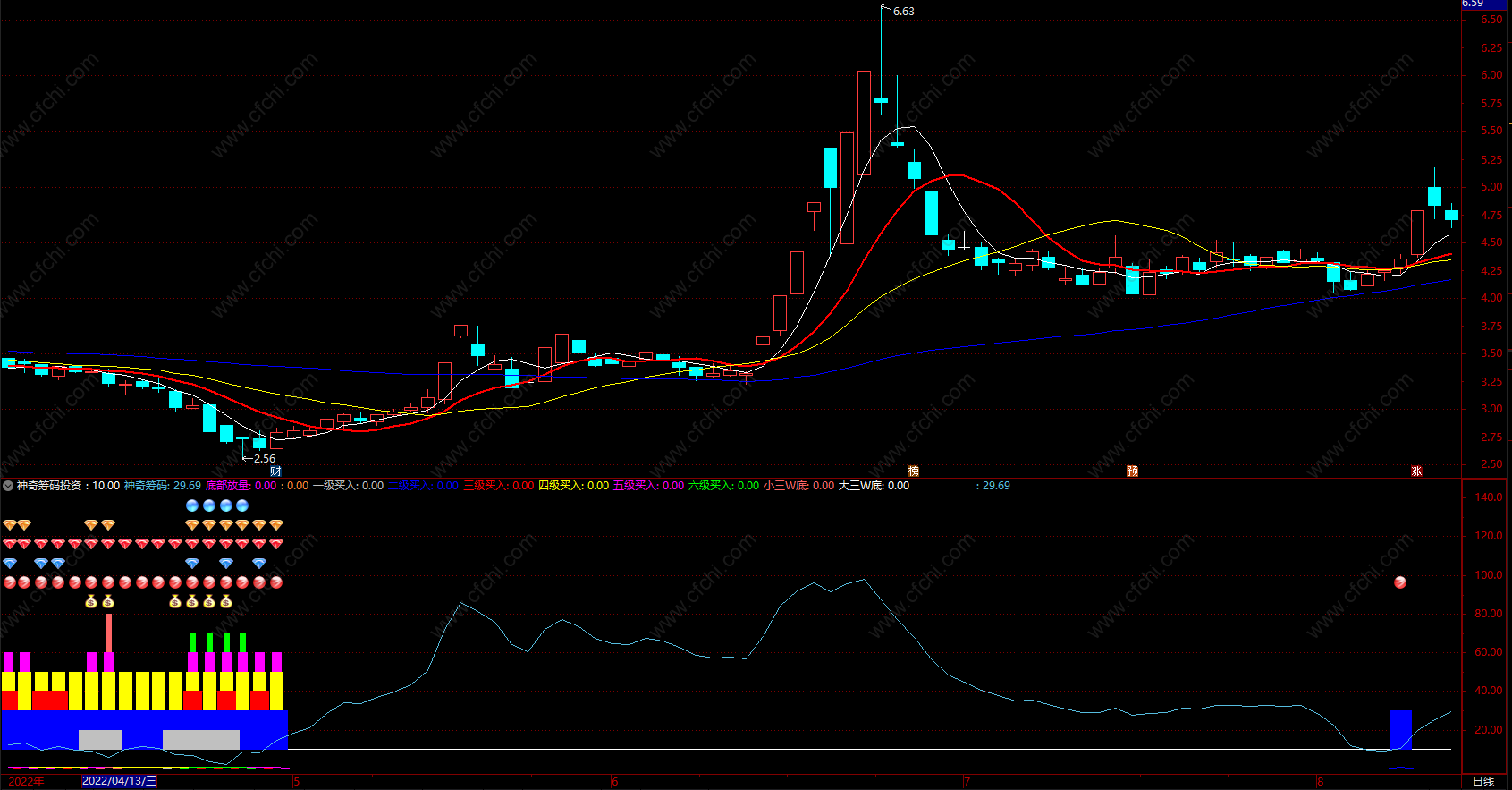The width and height of the screenshot is (1512, 790).
Task: Select the 一级买入 indicator label
Action: click(x=348, y=486)
